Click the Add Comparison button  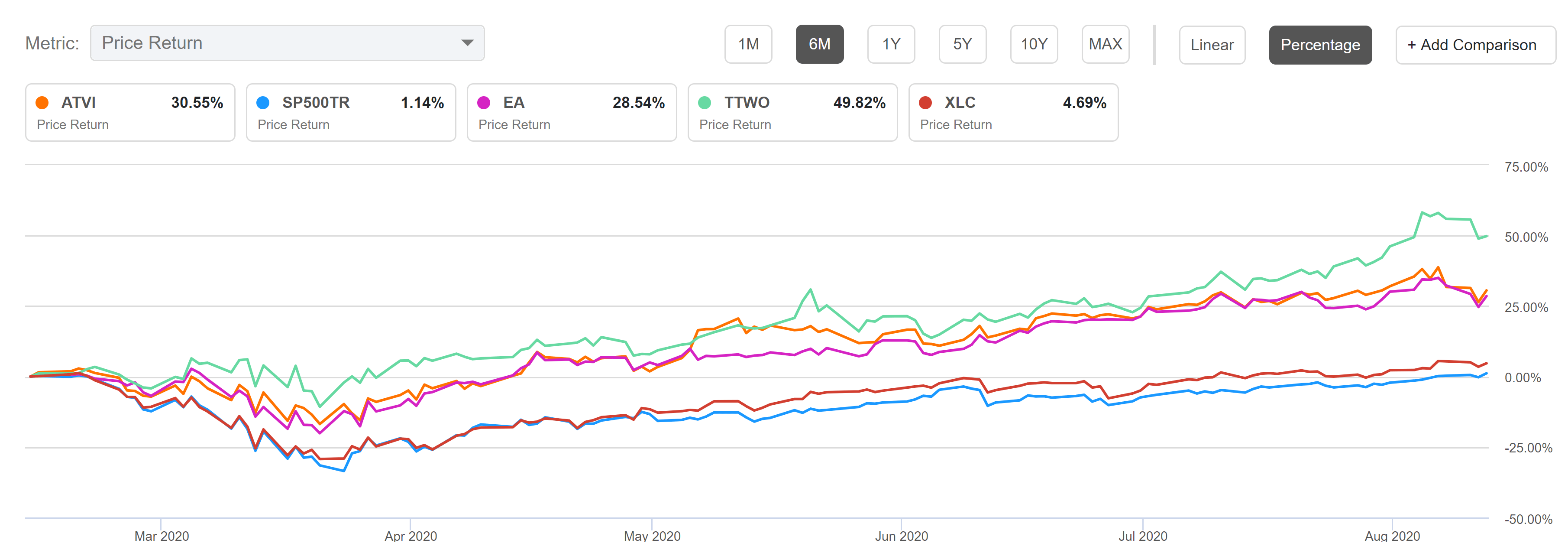pyautogui.click(x=1474, y=45)
